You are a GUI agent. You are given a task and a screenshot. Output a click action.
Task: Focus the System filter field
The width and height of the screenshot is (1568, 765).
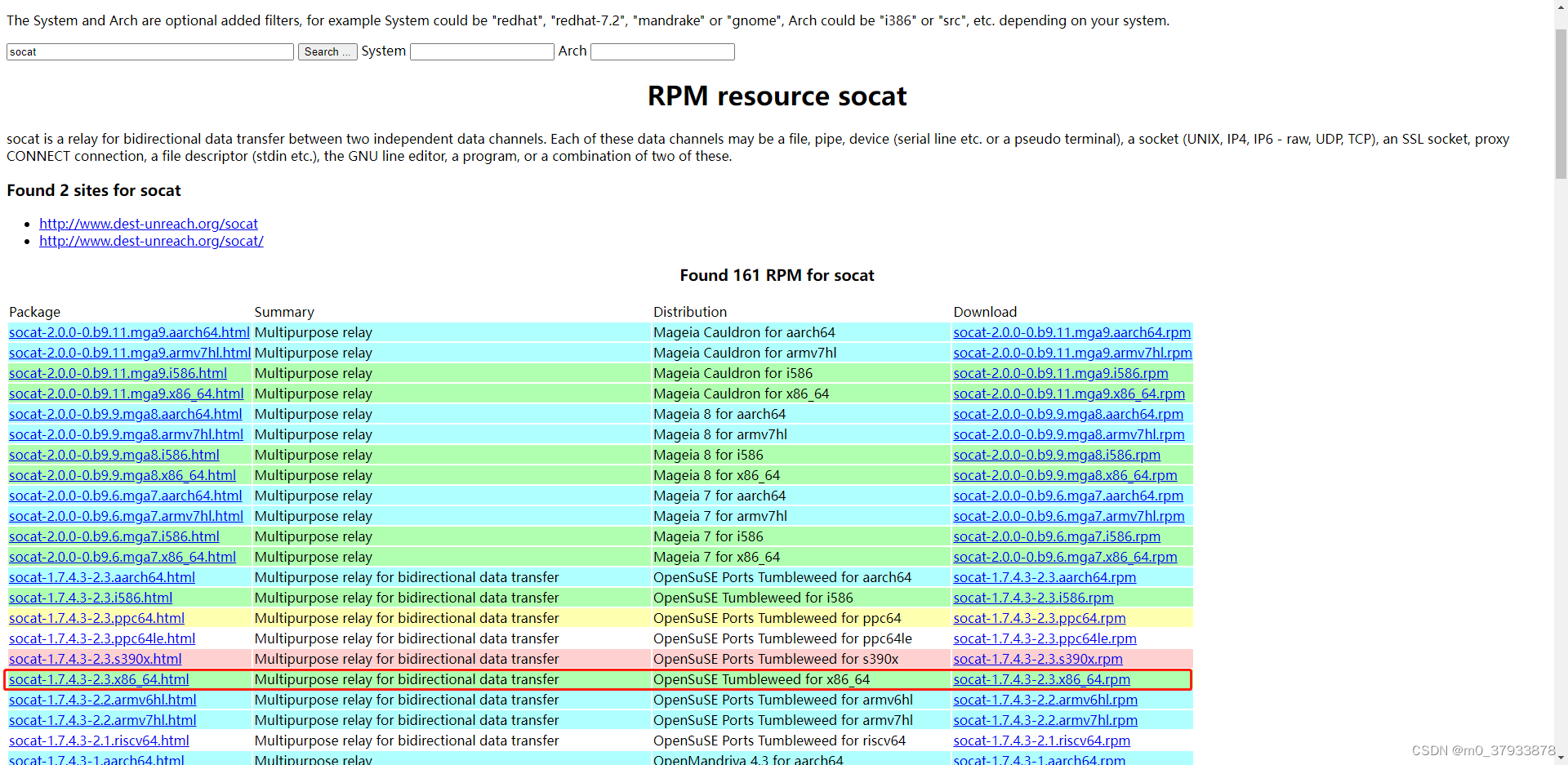click(x=482, y=51)
